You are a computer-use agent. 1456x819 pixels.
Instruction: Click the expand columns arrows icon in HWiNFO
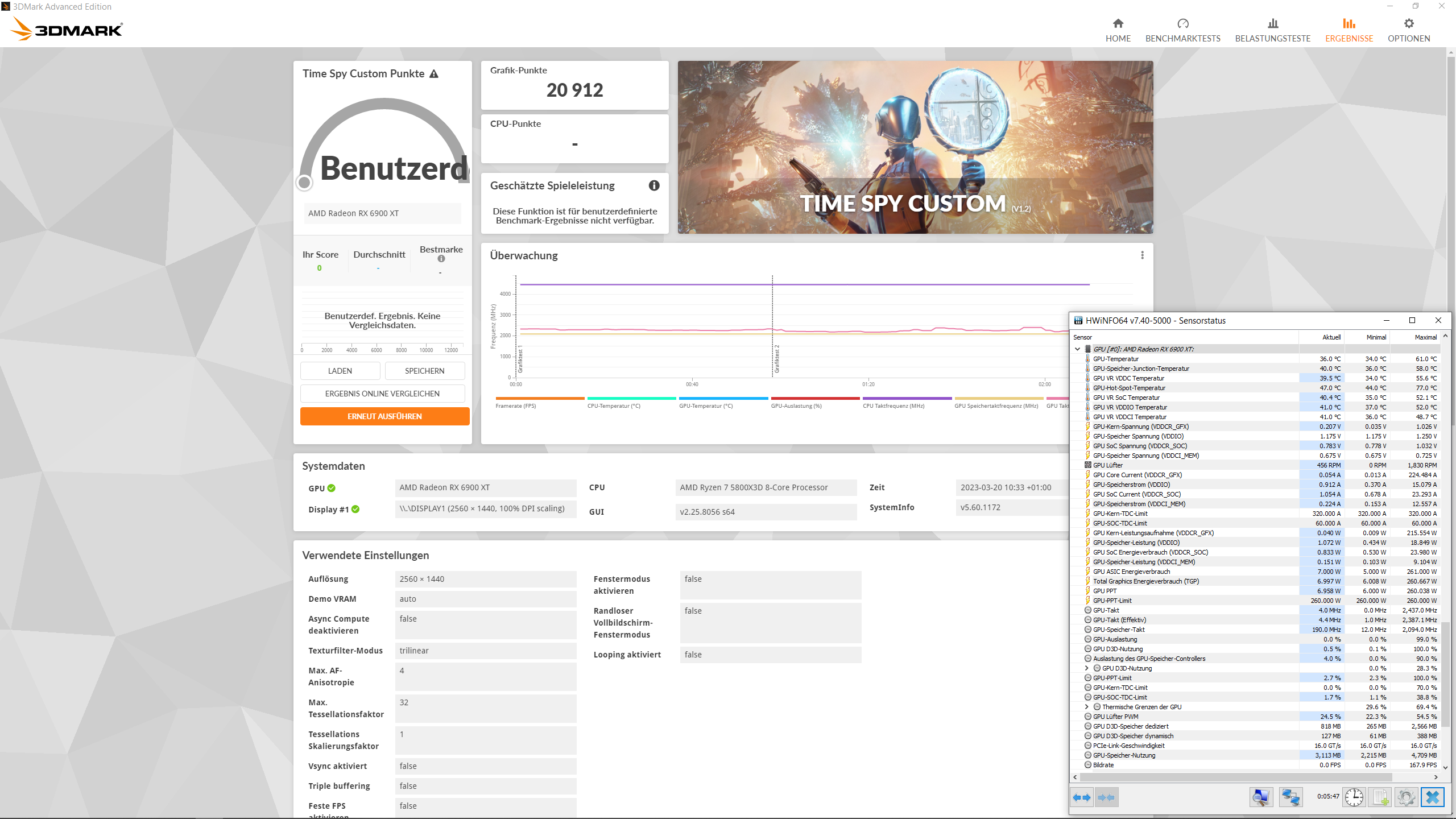pyautogui.click(x=1082, y=797)
